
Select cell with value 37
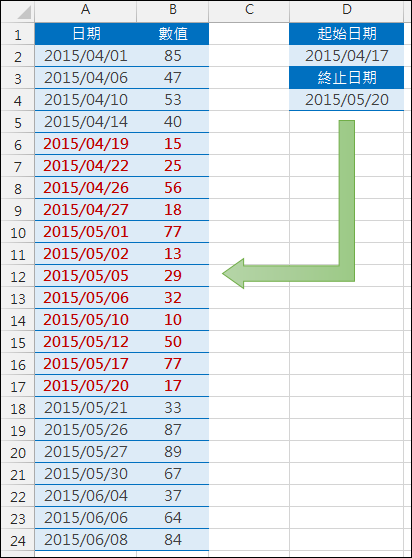point(173,496)
